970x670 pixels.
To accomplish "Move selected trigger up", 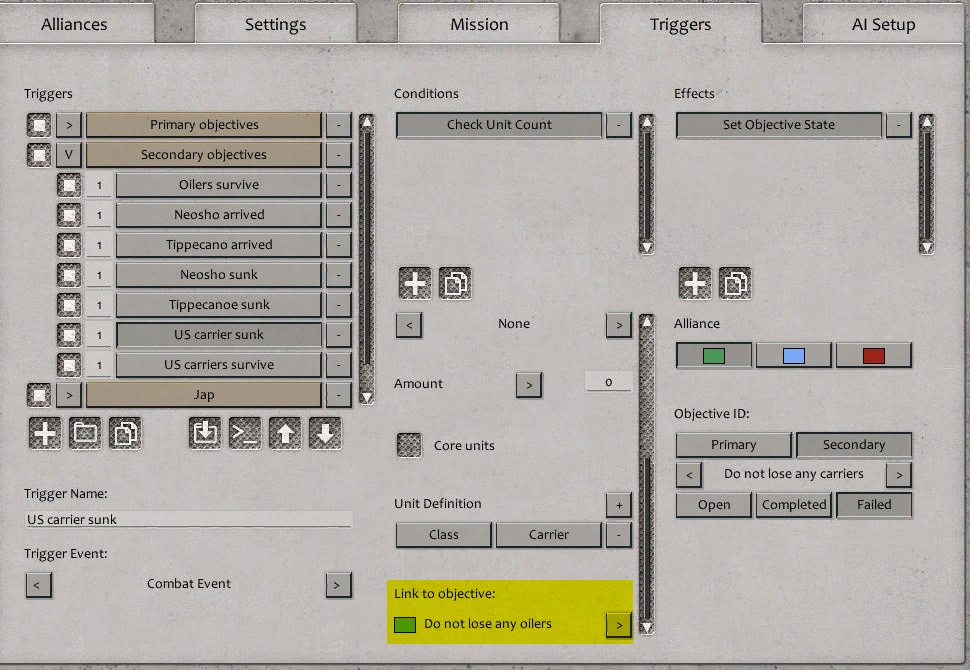I will click(285, 433).
